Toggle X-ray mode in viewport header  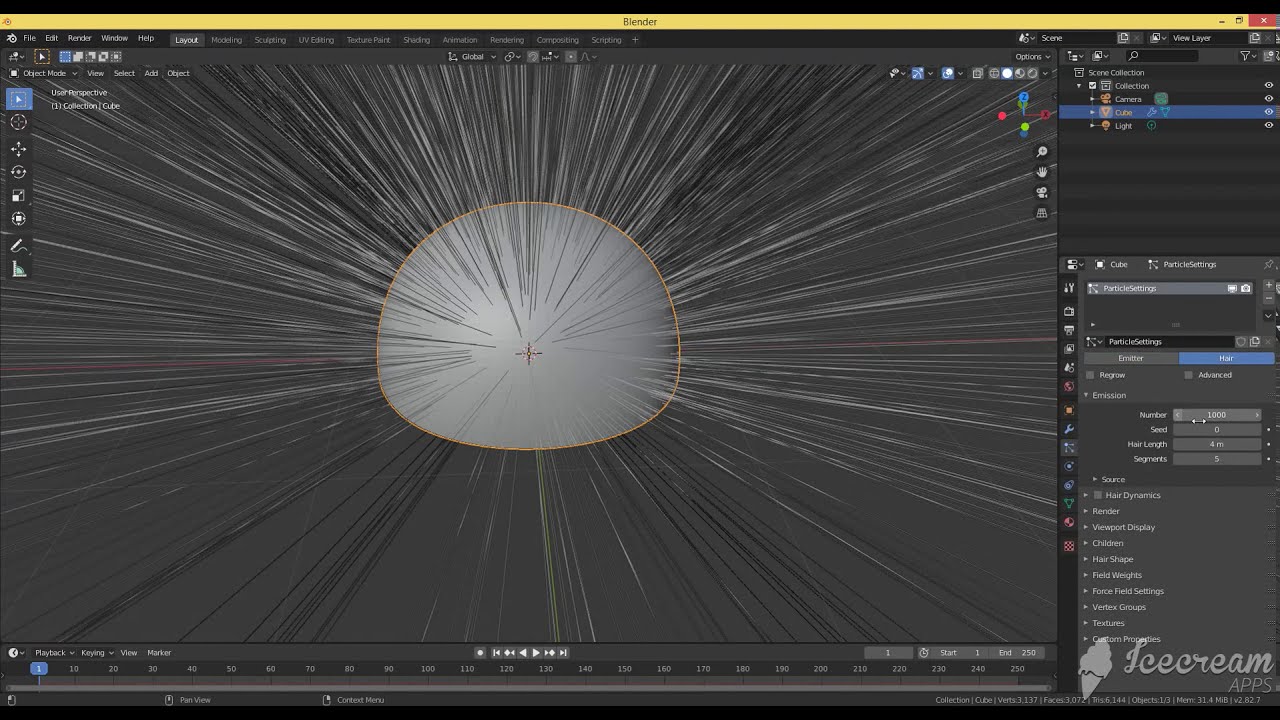(x=977, y=73)
